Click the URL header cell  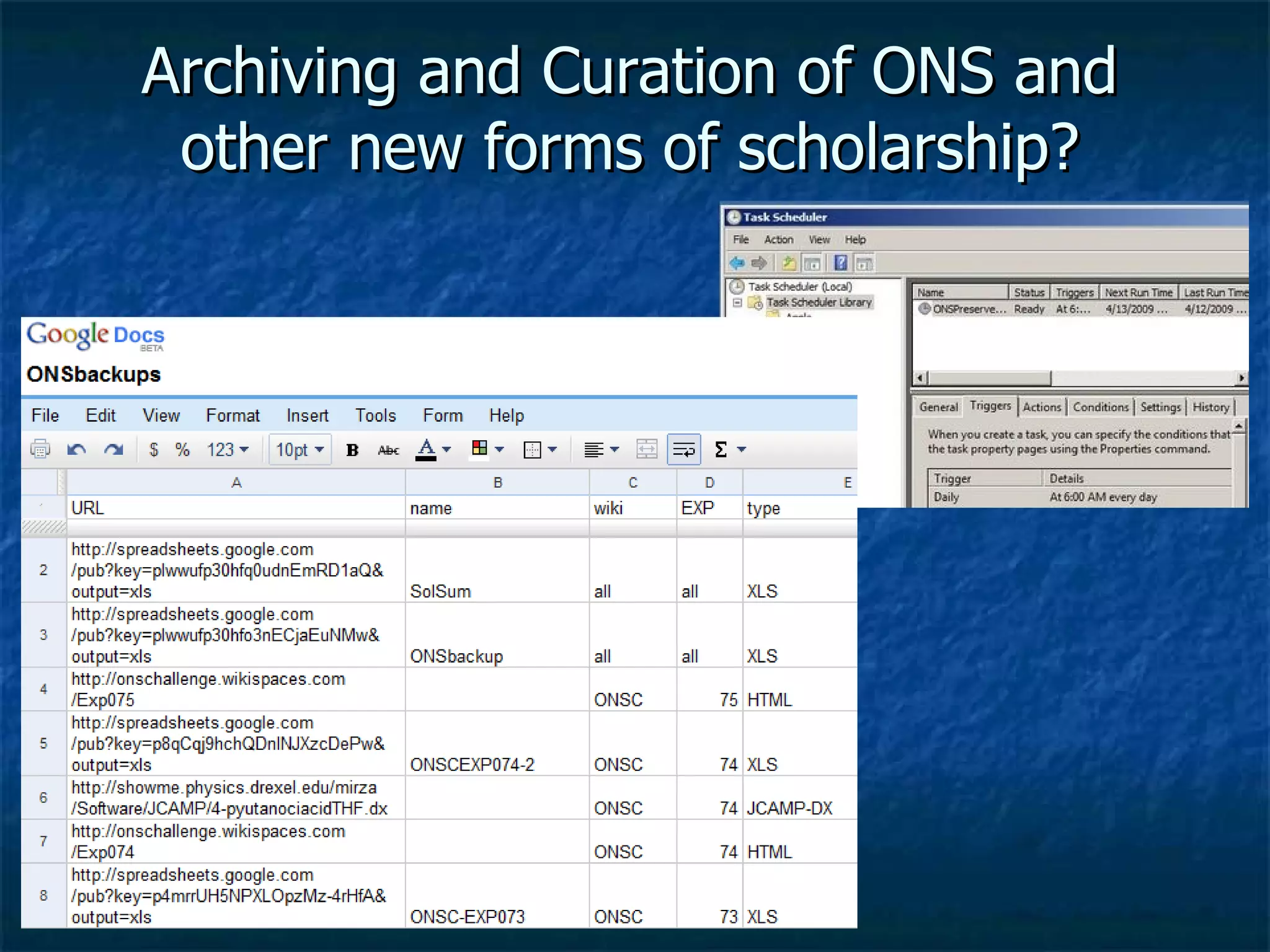[236, 508]
